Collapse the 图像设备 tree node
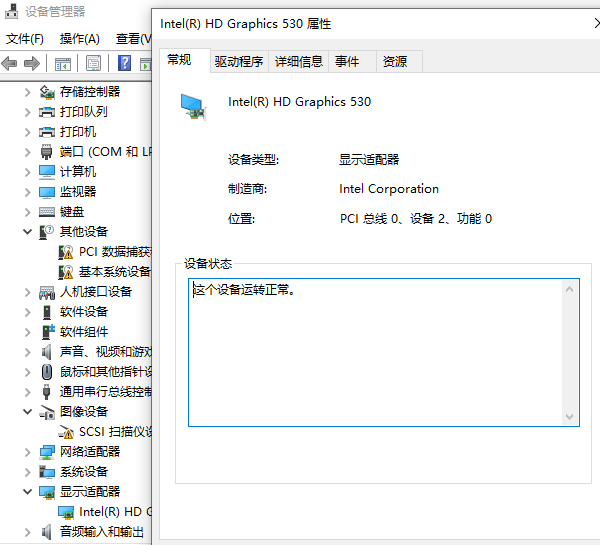 [x=28, y=412]
